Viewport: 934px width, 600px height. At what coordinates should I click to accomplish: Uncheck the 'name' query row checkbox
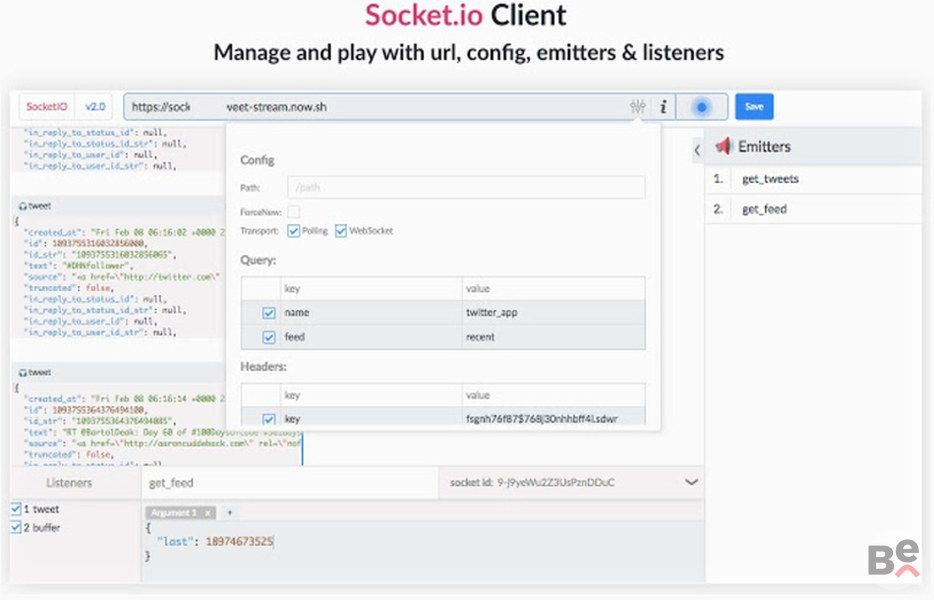click(268, 313)
